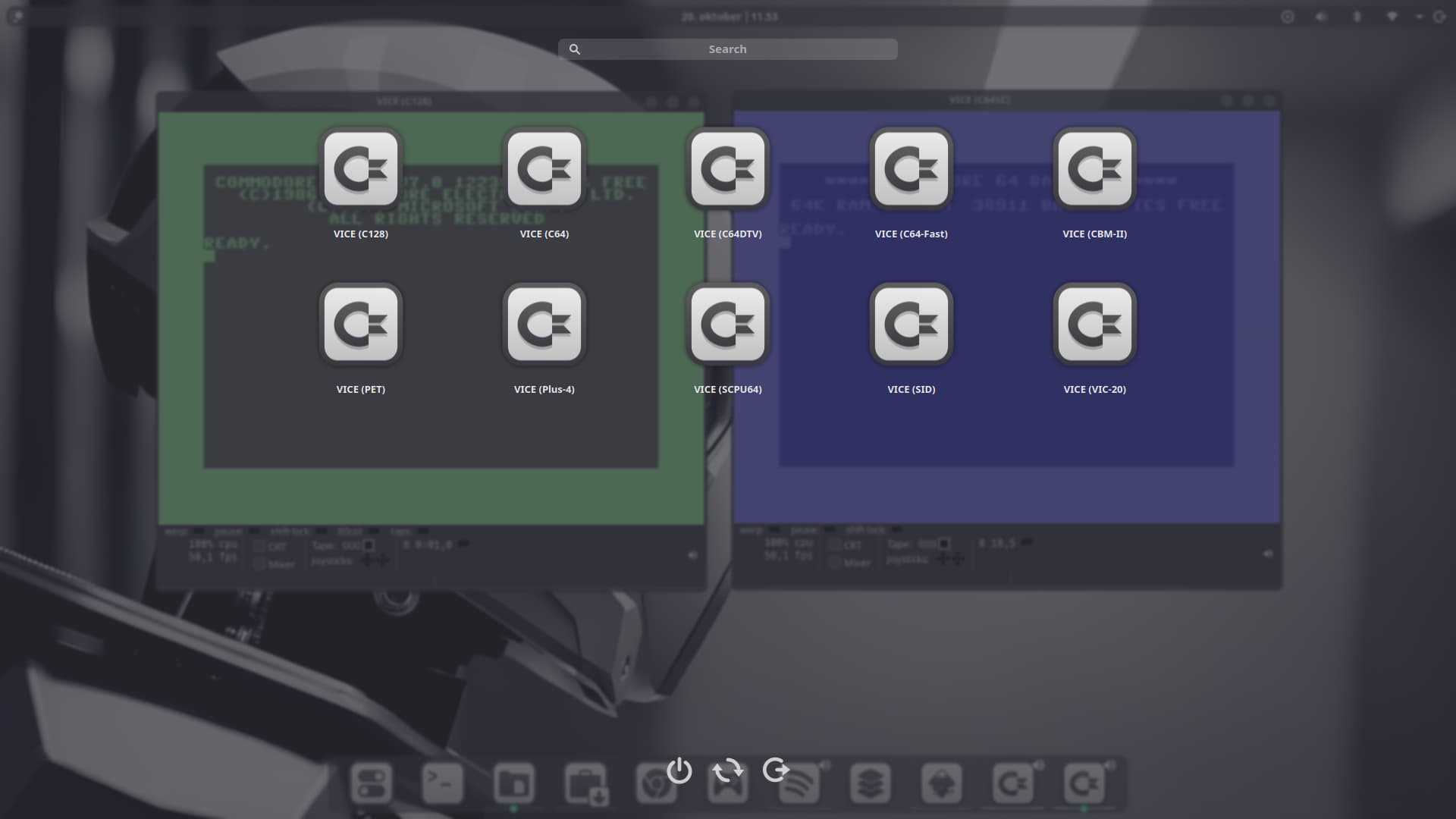Open the Wi-Fi indicator in top bar
The height and width of the screenshot is (819, 1456).
click(x=1392, y=17)
